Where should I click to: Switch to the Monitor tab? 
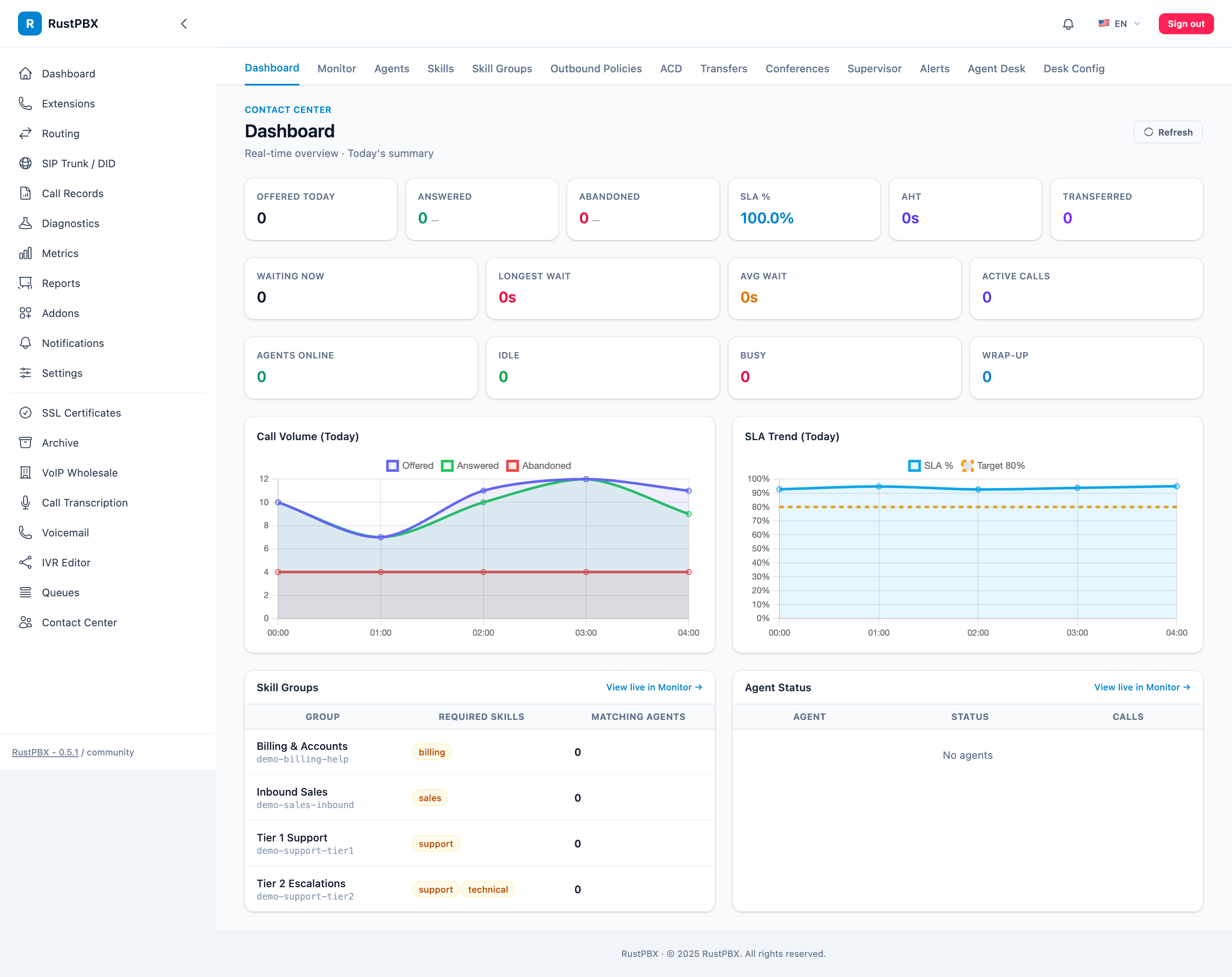(337, 68)
